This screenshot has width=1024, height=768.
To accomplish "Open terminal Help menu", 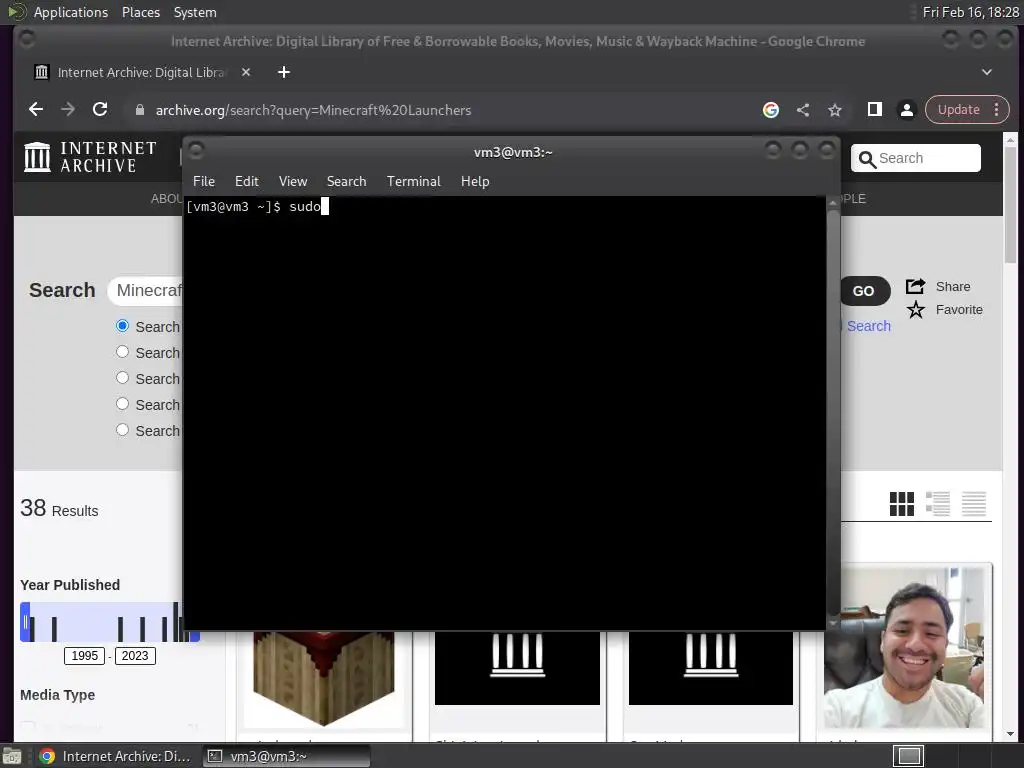I will (x=475, y=182).
